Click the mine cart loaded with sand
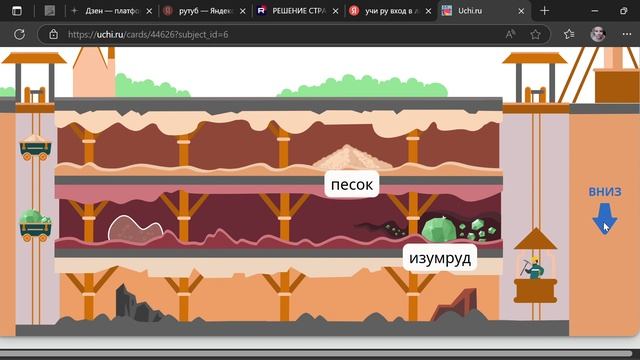The height and width of the screenshot is (360, 640). coord(35,147)
